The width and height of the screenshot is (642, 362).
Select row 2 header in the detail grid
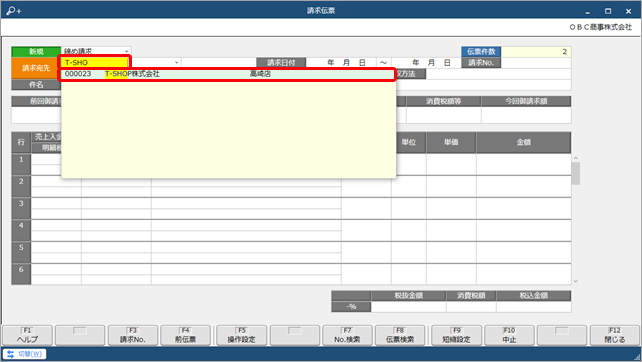[21, 186]
